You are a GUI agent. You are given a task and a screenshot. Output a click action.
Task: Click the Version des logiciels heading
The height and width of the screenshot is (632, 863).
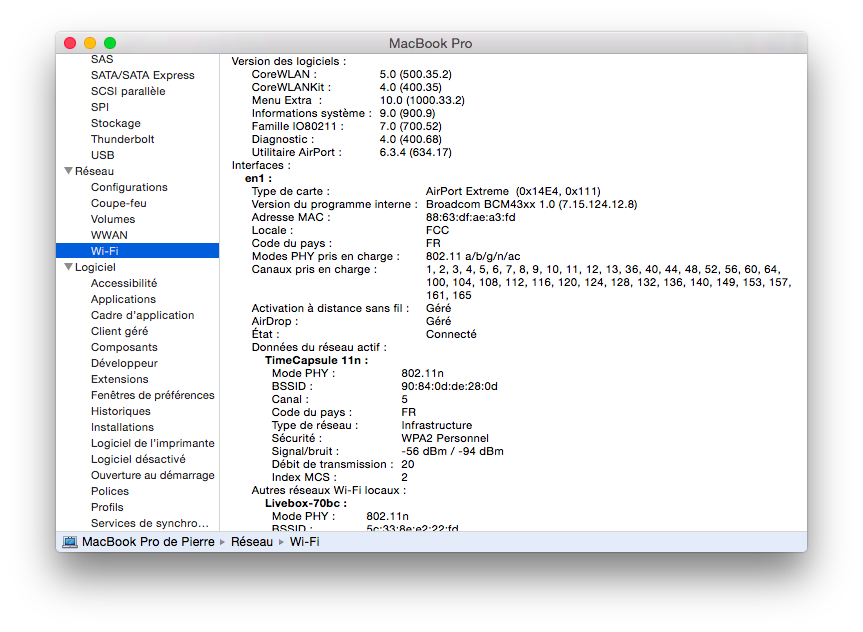pos(289,61)
